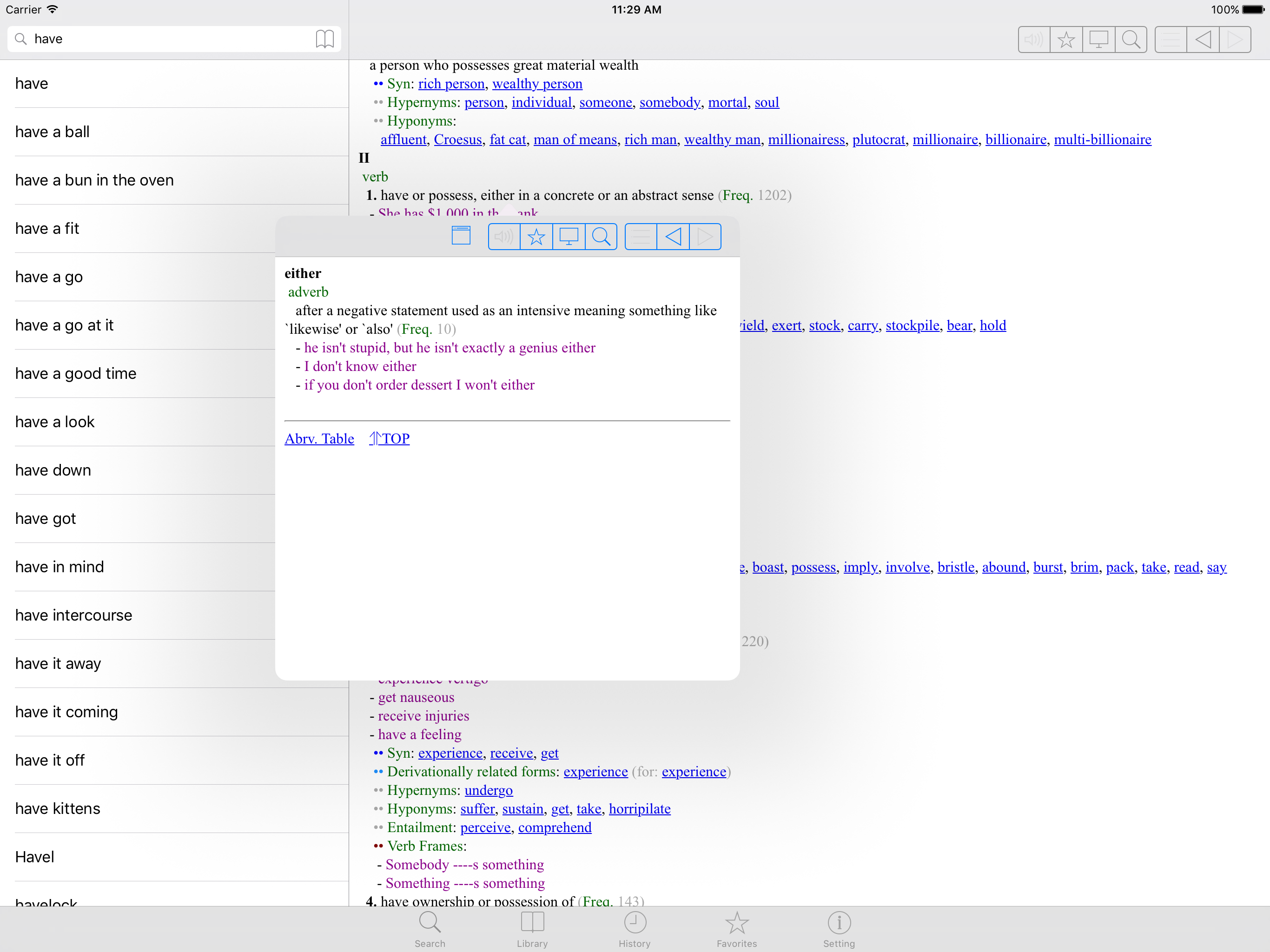1270x952 pixels.
Task: Select 'have a good time' entry
Action: pyautogui.click(x=76, y=373)
